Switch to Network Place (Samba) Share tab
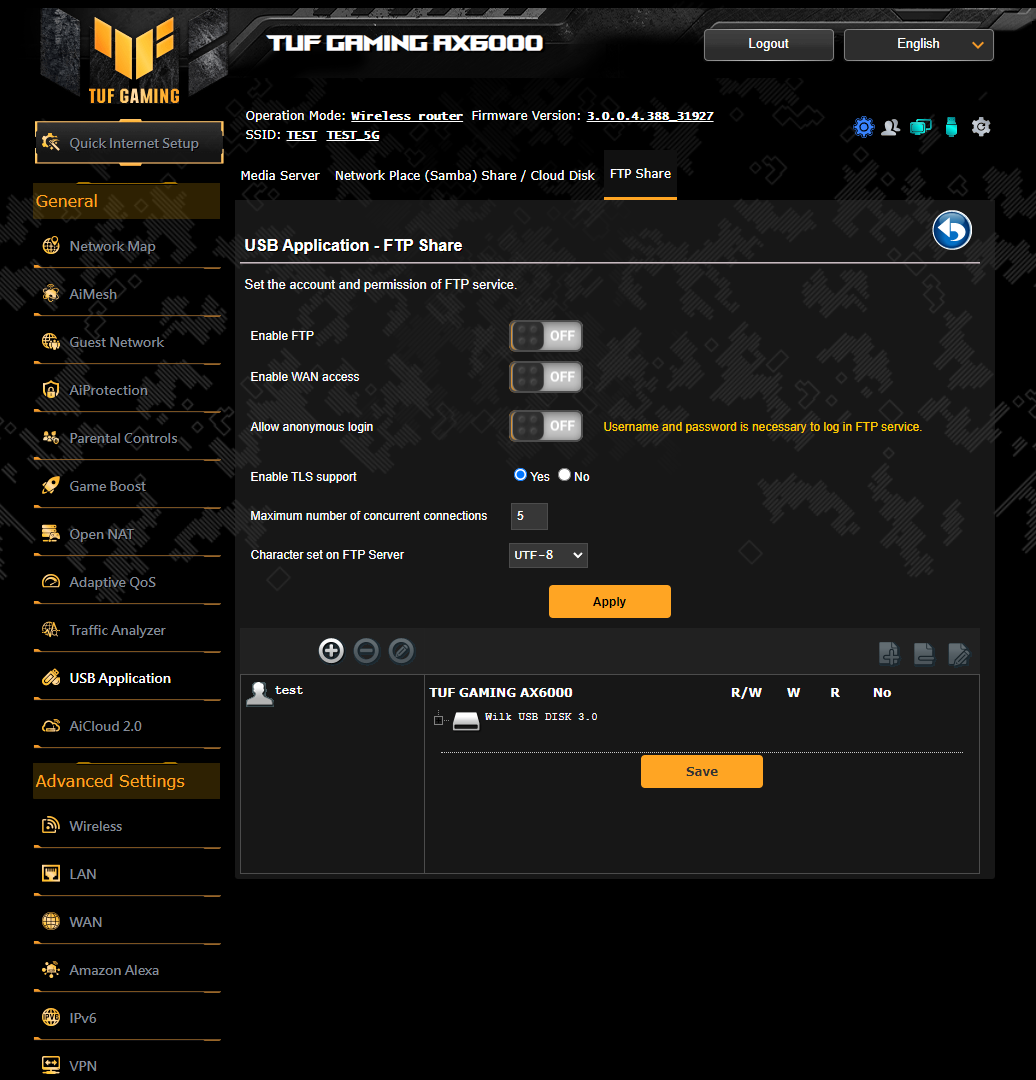This screenshot has width=1036, height=1080. point(464,176)
